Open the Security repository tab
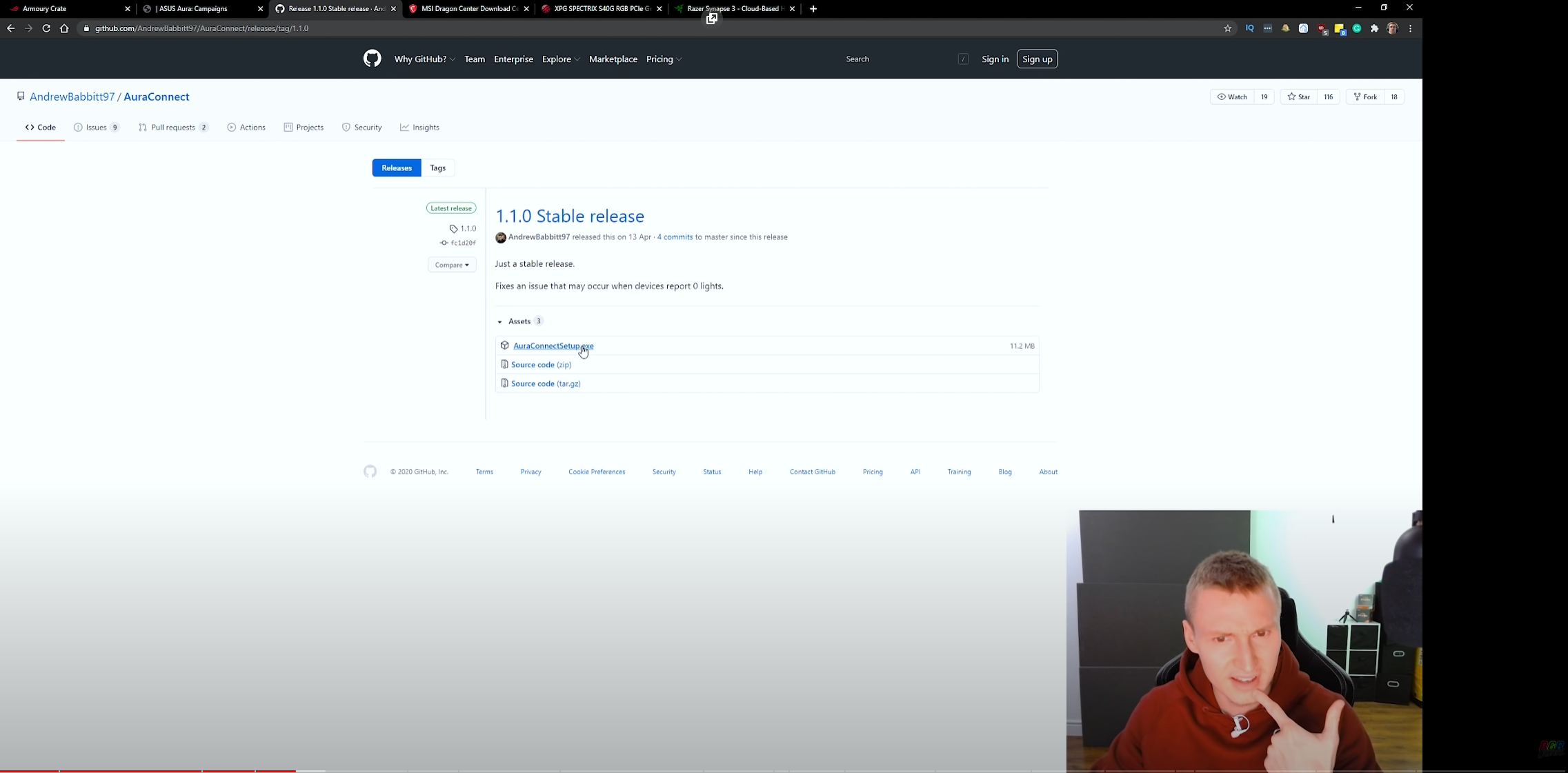This screenshot has width=1568, height=773. click(x=362, y=128)
